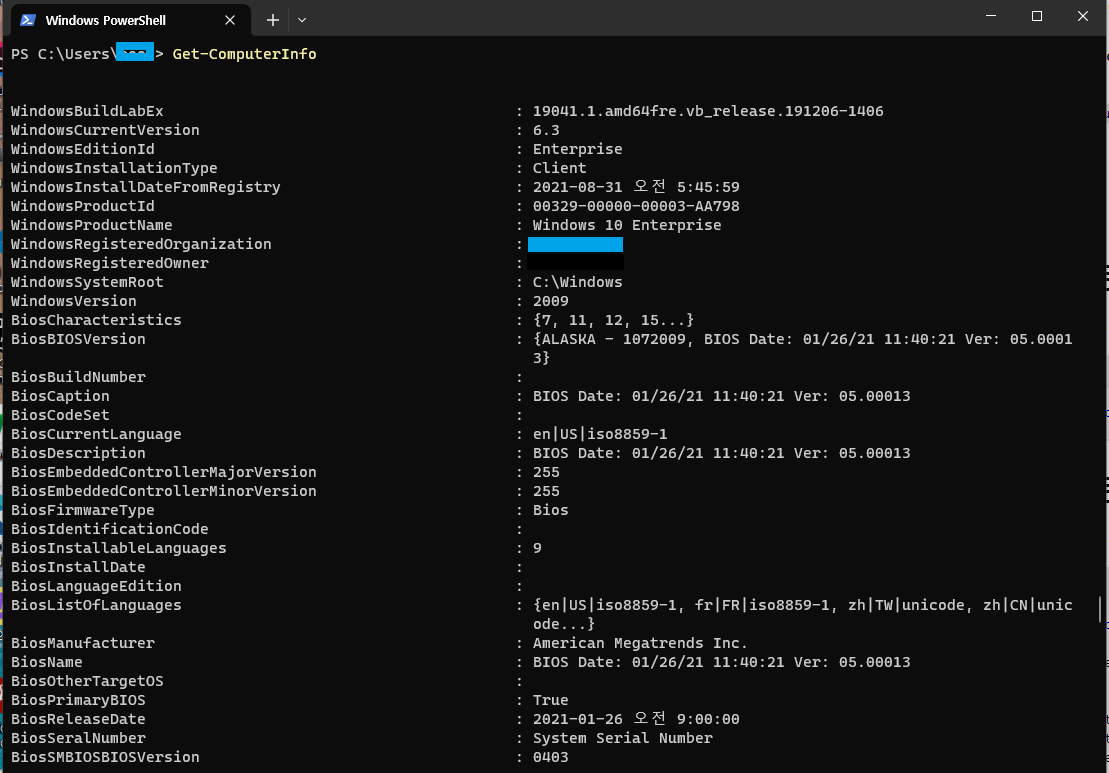Click BiosCharacteristics value {7, 11, 12, 15...}
The width and height of the screenshot is (1109, 773).
click(x=613, y=320)
